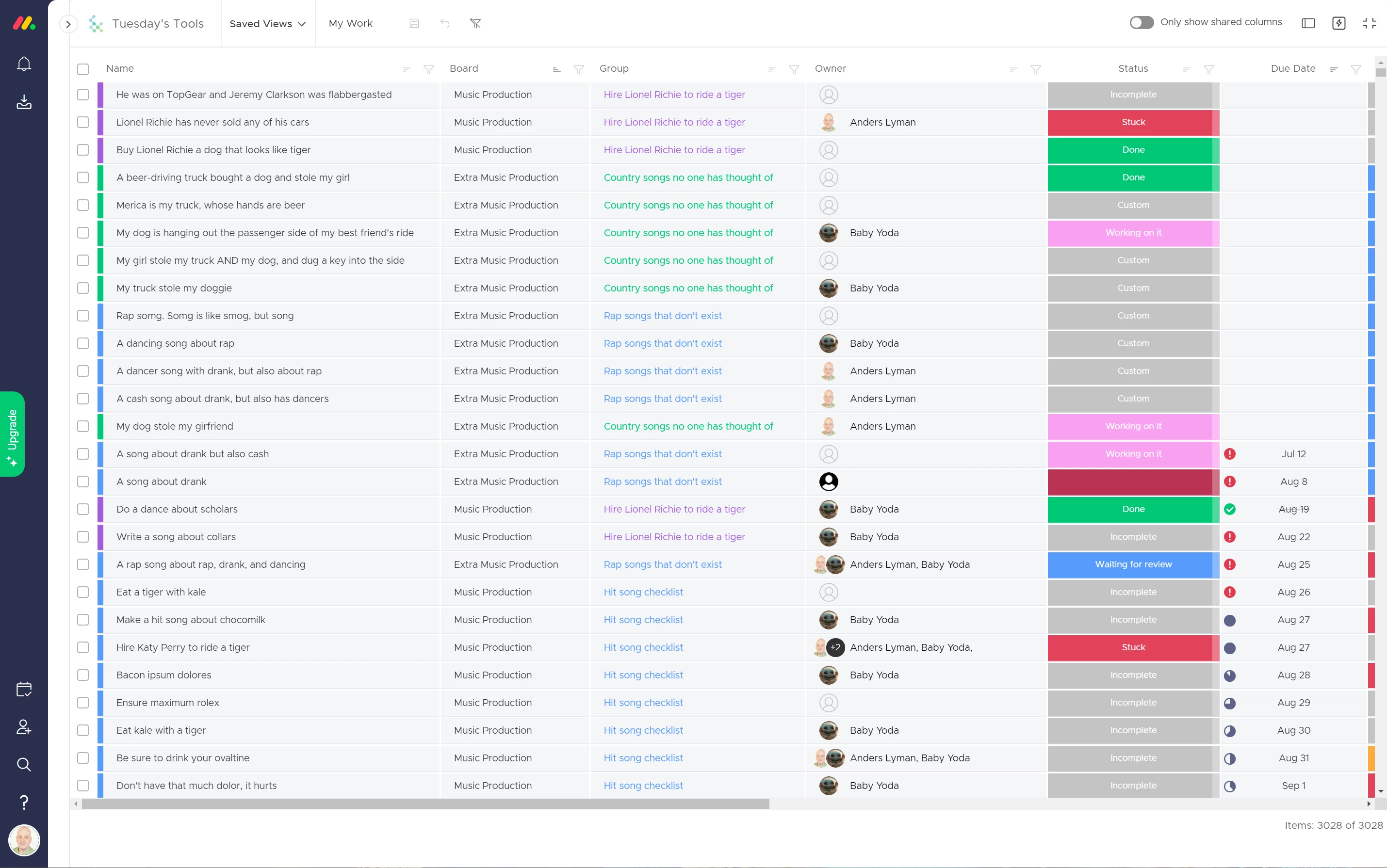Click the Upgrade button on left edge
Screen dimensions: 1387x868
coord(12,434)
